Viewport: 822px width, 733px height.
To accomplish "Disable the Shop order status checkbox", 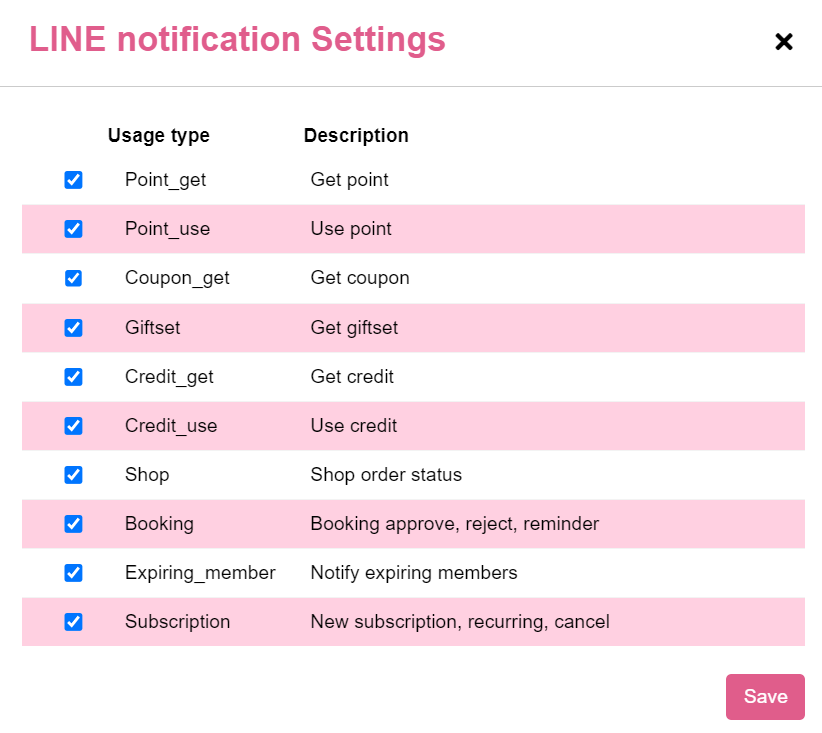I will pos(73,475).
